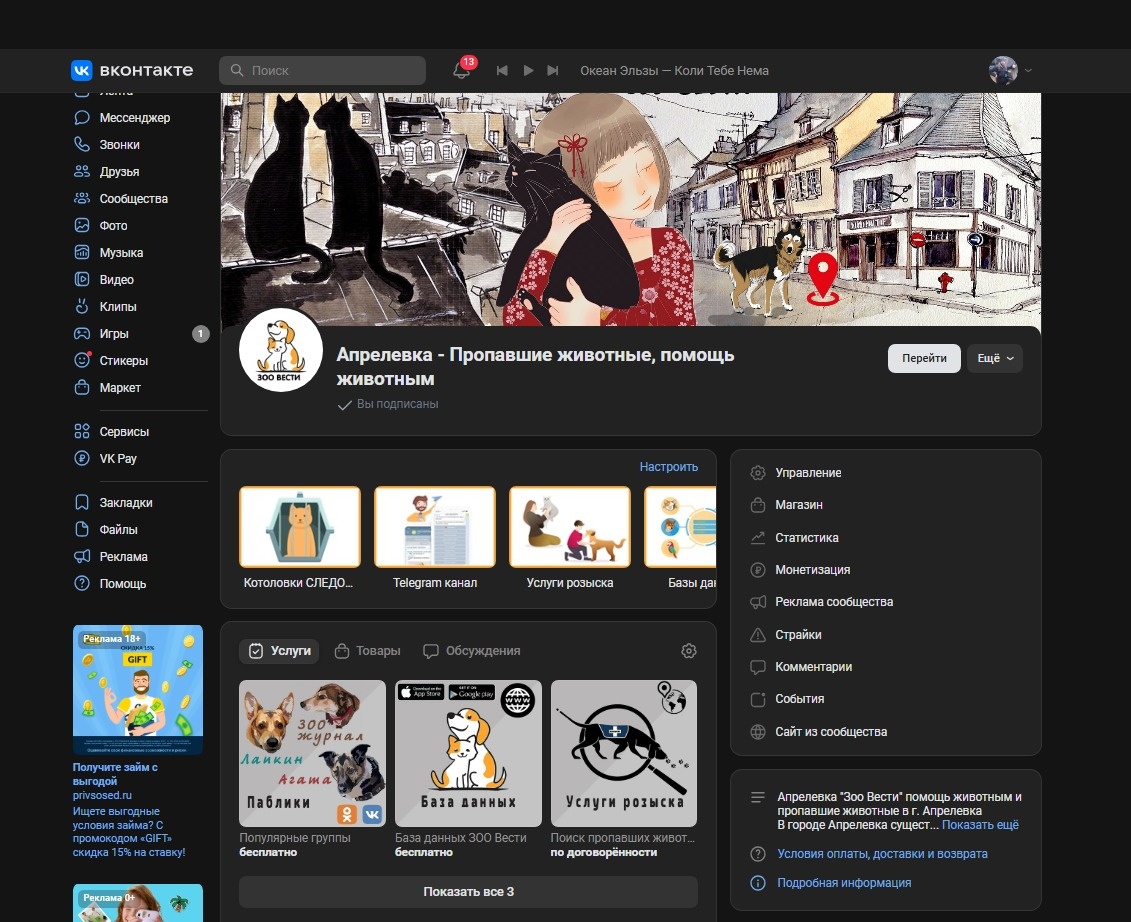
Task: Open the Котоловки СЛЕДО... menu tile
Action: pyautogui.click(x=299, y=537)
